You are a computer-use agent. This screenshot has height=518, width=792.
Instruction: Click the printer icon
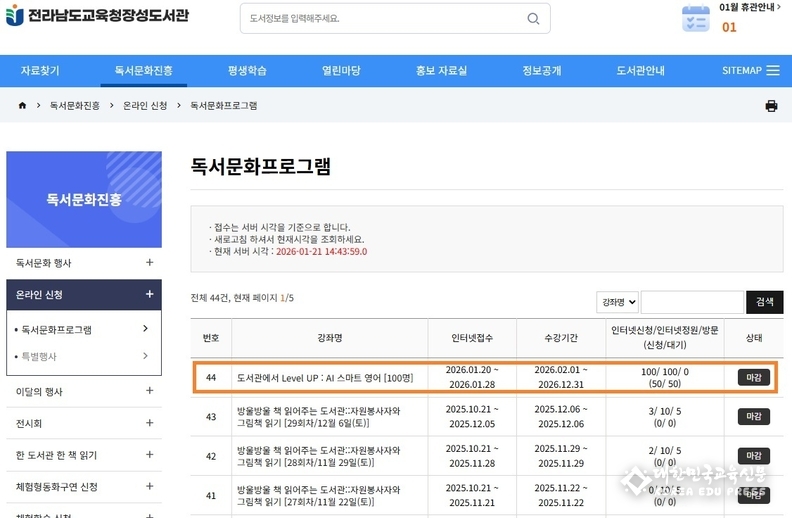[771, 106]
